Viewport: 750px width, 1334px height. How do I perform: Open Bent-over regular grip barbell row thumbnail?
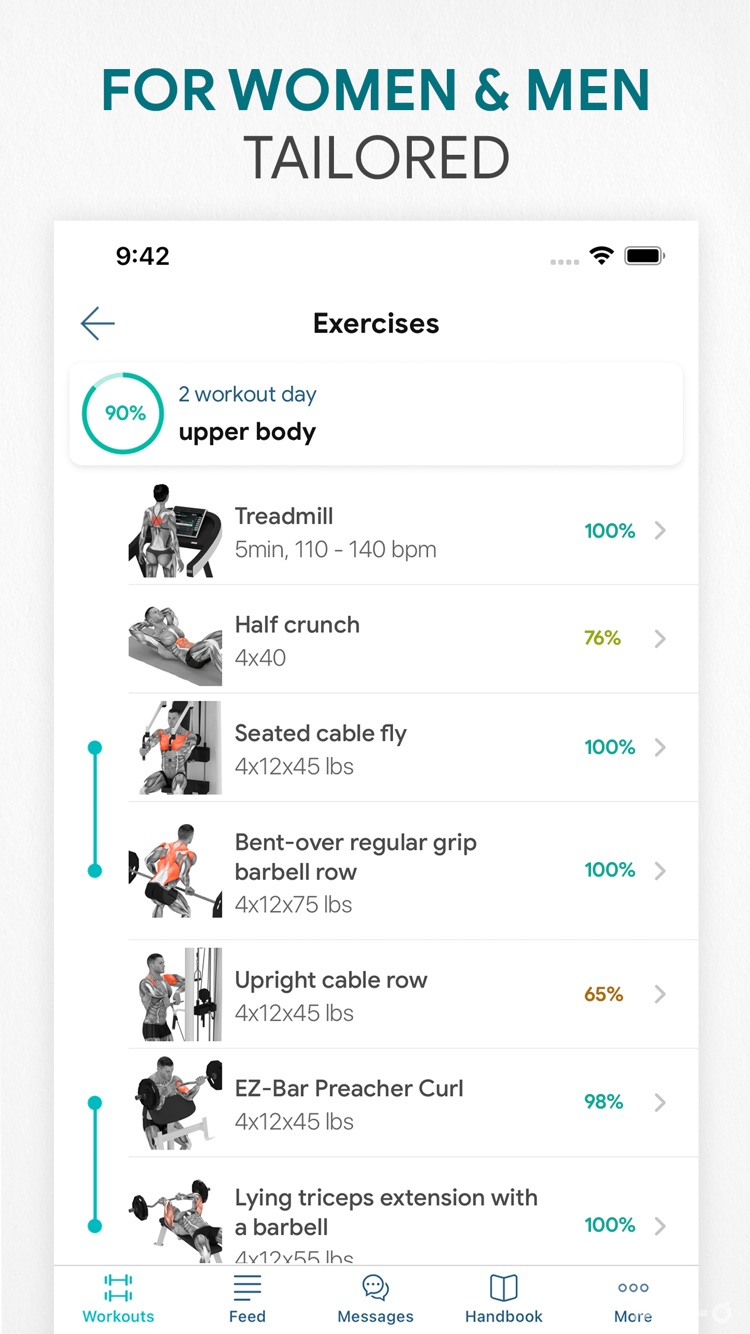[174, 870]
